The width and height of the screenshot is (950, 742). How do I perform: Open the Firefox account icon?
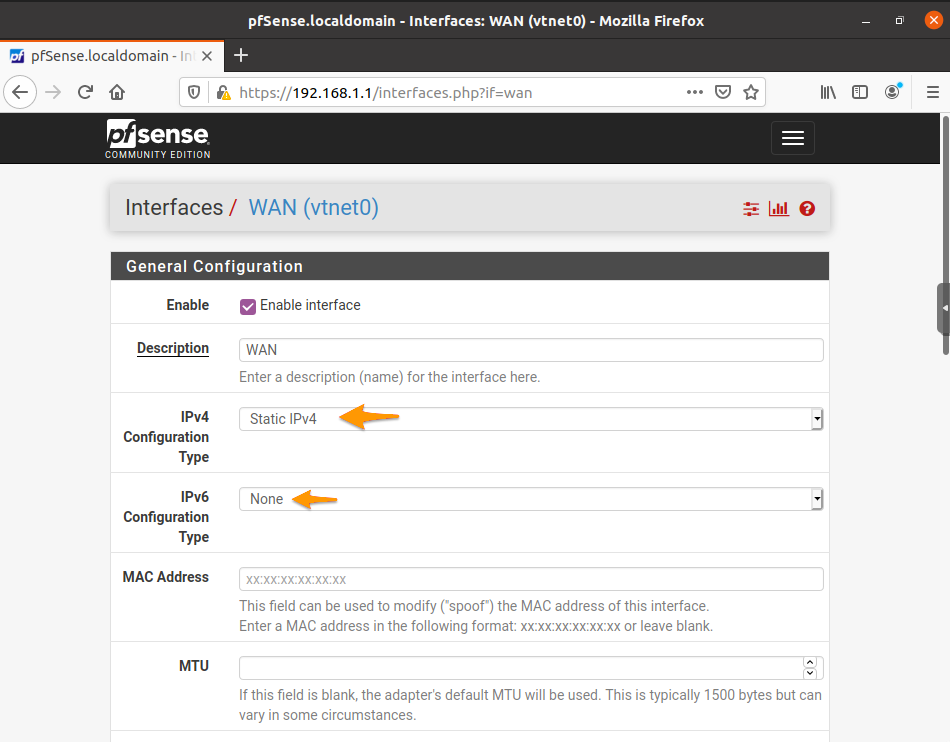pyautogui.click(x=892, y=91)
